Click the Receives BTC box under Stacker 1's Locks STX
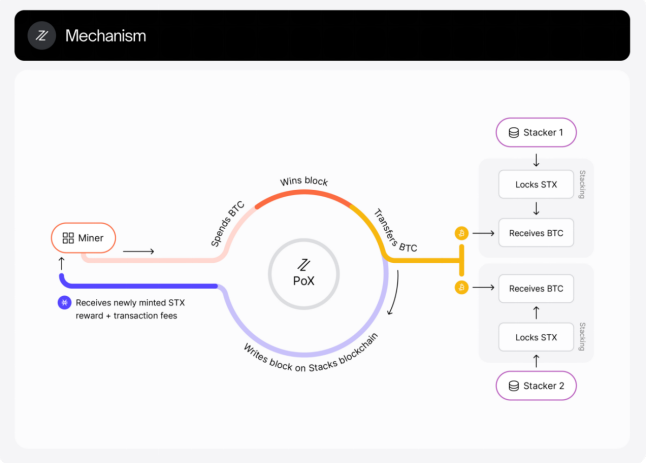 tap(536, 232)
